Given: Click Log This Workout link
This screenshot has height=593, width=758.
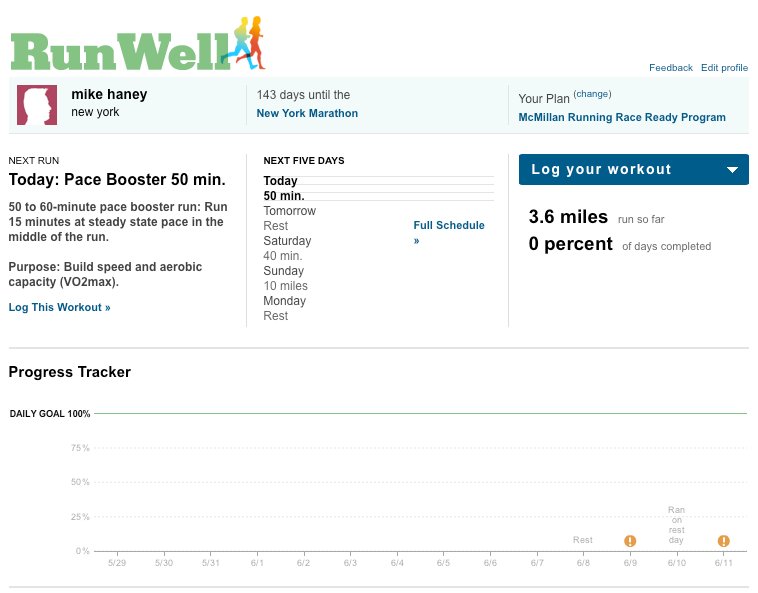Looking at the screenshot, I should (x=59, y=307).
